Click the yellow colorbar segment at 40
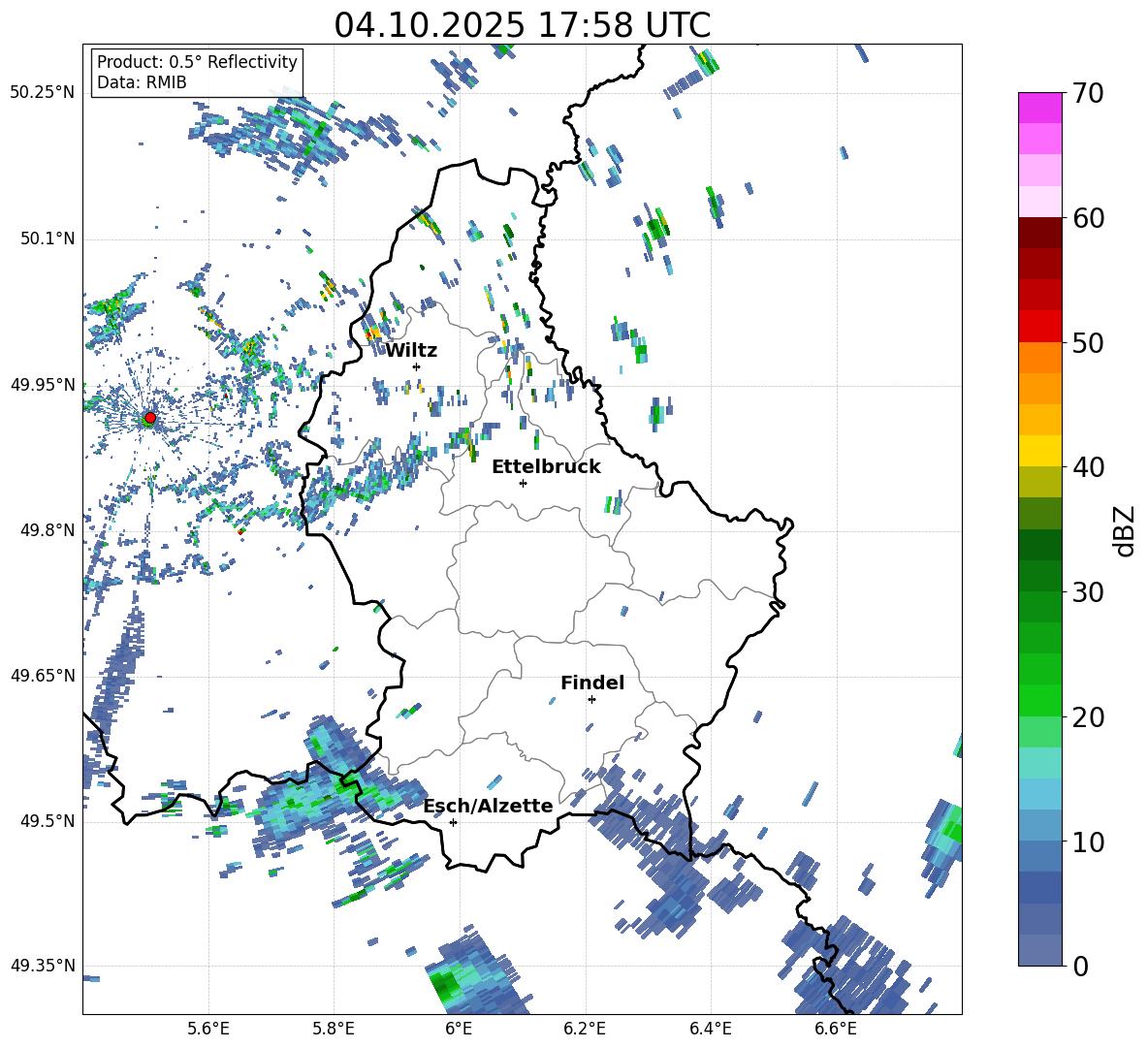 tap(1039, 451)
